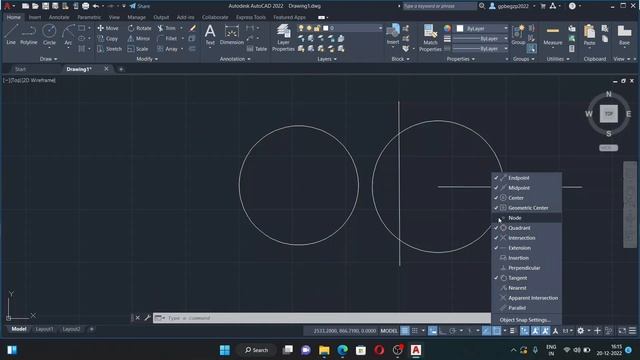Click the Fillet tool
Image resolution: width=640 pixels, height=360 pixels.
167,38
